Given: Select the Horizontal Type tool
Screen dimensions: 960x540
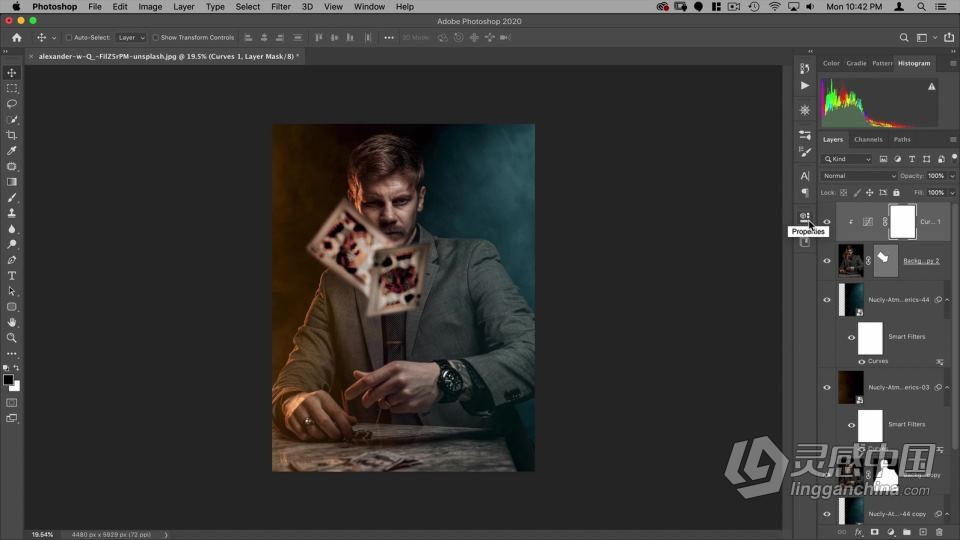Looking at the screenshot, I should (12, 275).
